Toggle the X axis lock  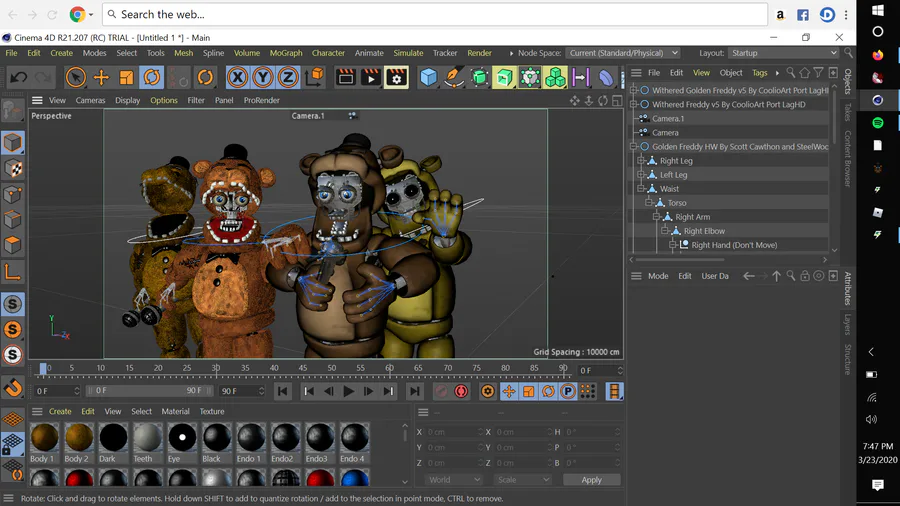coord(237,77)
